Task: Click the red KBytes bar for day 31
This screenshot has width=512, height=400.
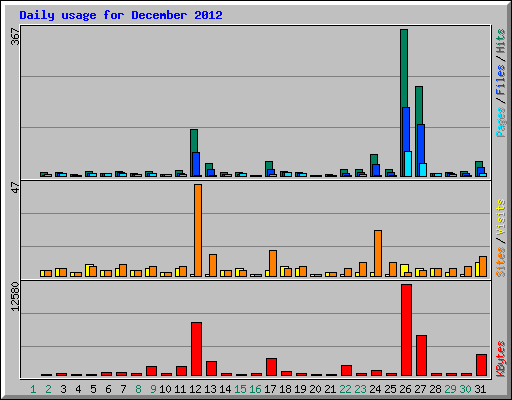Action: tap(482, 365)
